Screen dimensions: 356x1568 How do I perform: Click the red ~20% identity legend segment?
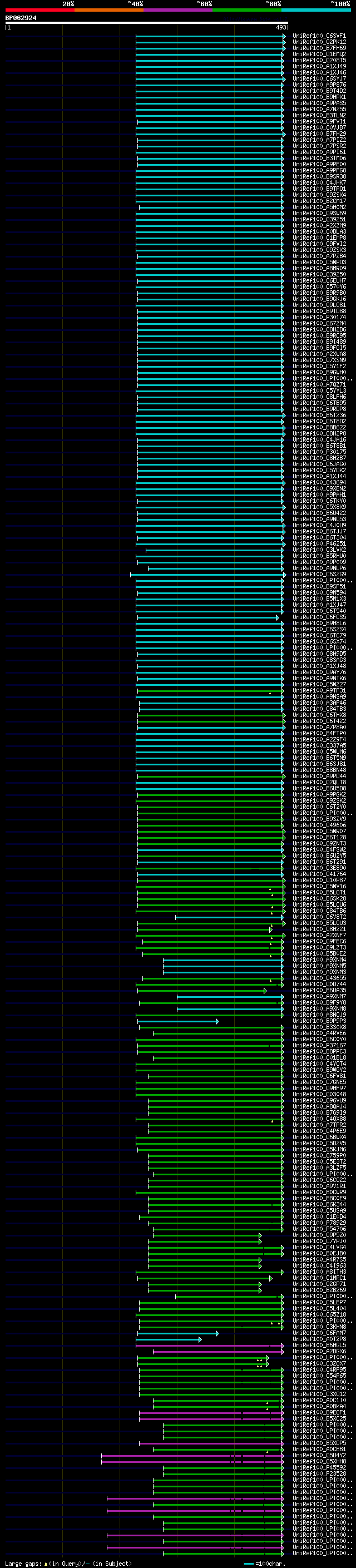pyautogui.click(x=40, y=10)
